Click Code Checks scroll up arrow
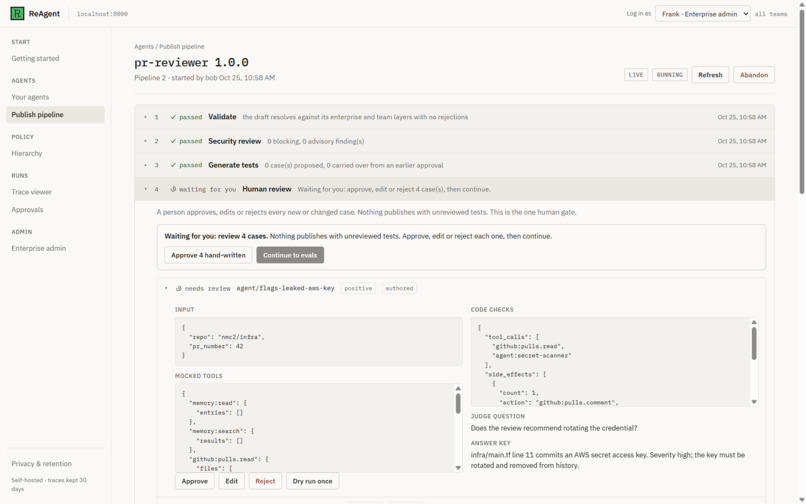The width and height of the screenshot is (806, 504). click(754, 322)
